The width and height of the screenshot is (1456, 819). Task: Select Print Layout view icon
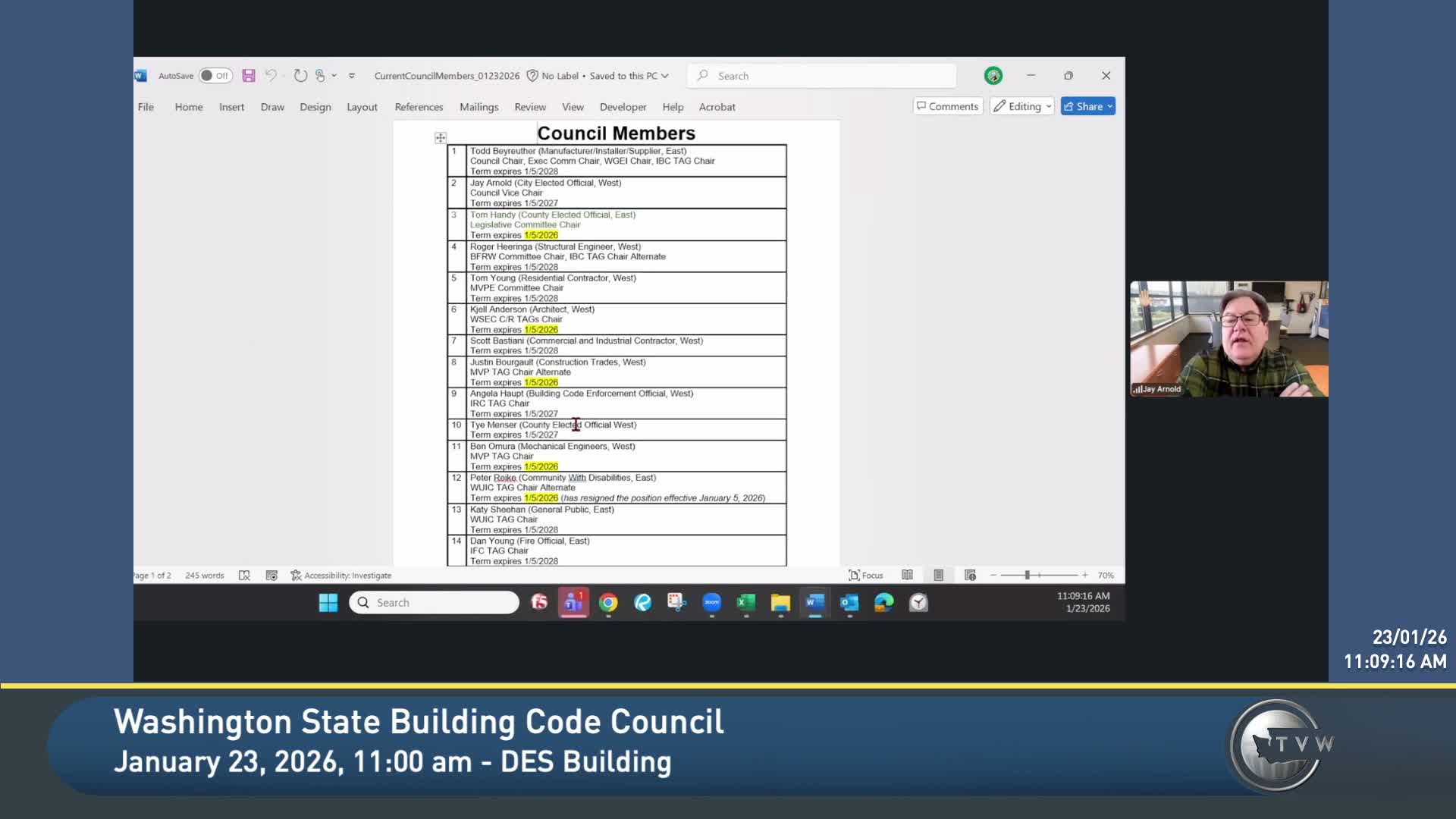(939, 576)
